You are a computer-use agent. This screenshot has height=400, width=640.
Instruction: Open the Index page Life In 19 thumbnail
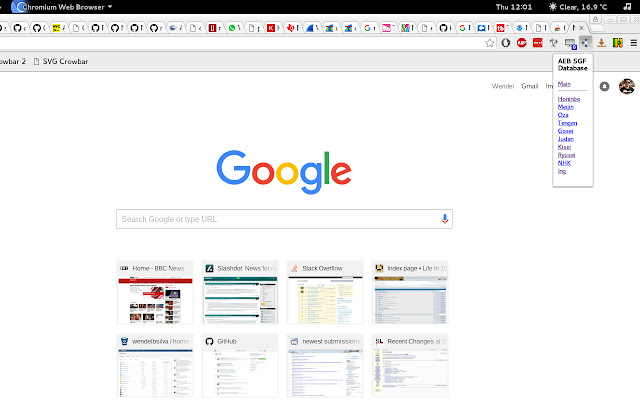(410, 292)
